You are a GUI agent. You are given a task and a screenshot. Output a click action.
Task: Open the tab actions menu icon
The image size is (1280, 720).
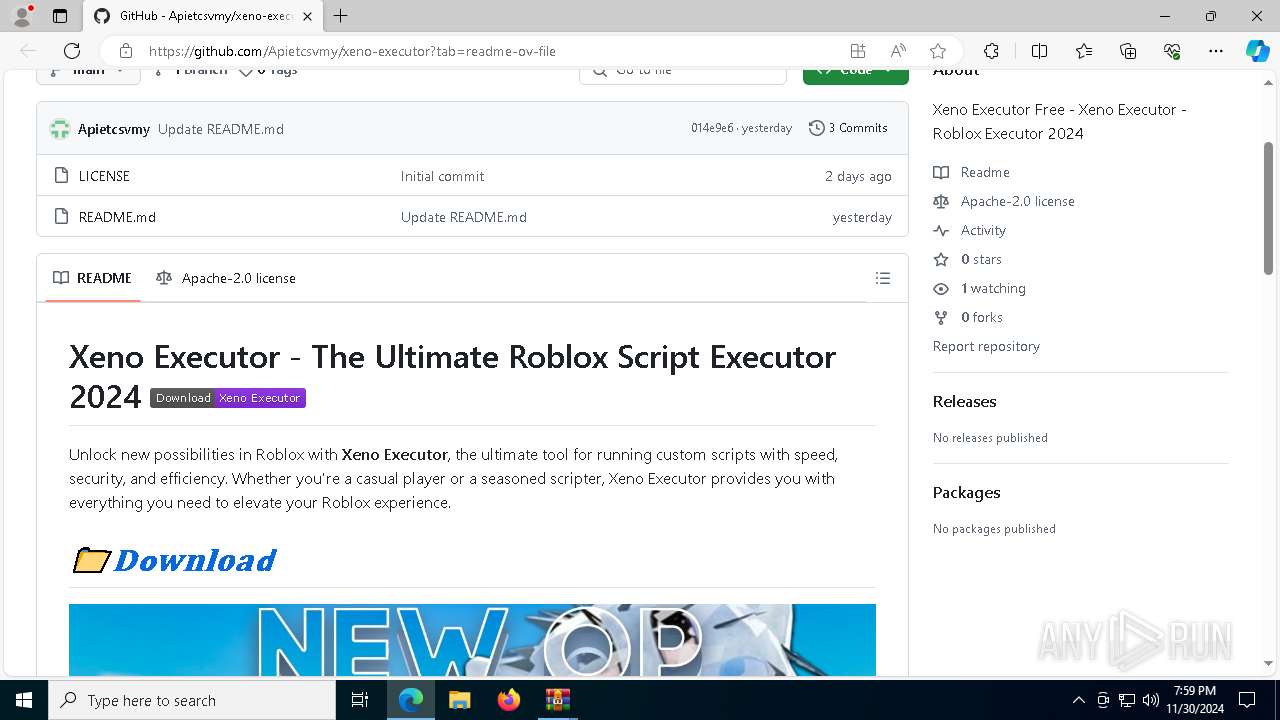[60, 16]
